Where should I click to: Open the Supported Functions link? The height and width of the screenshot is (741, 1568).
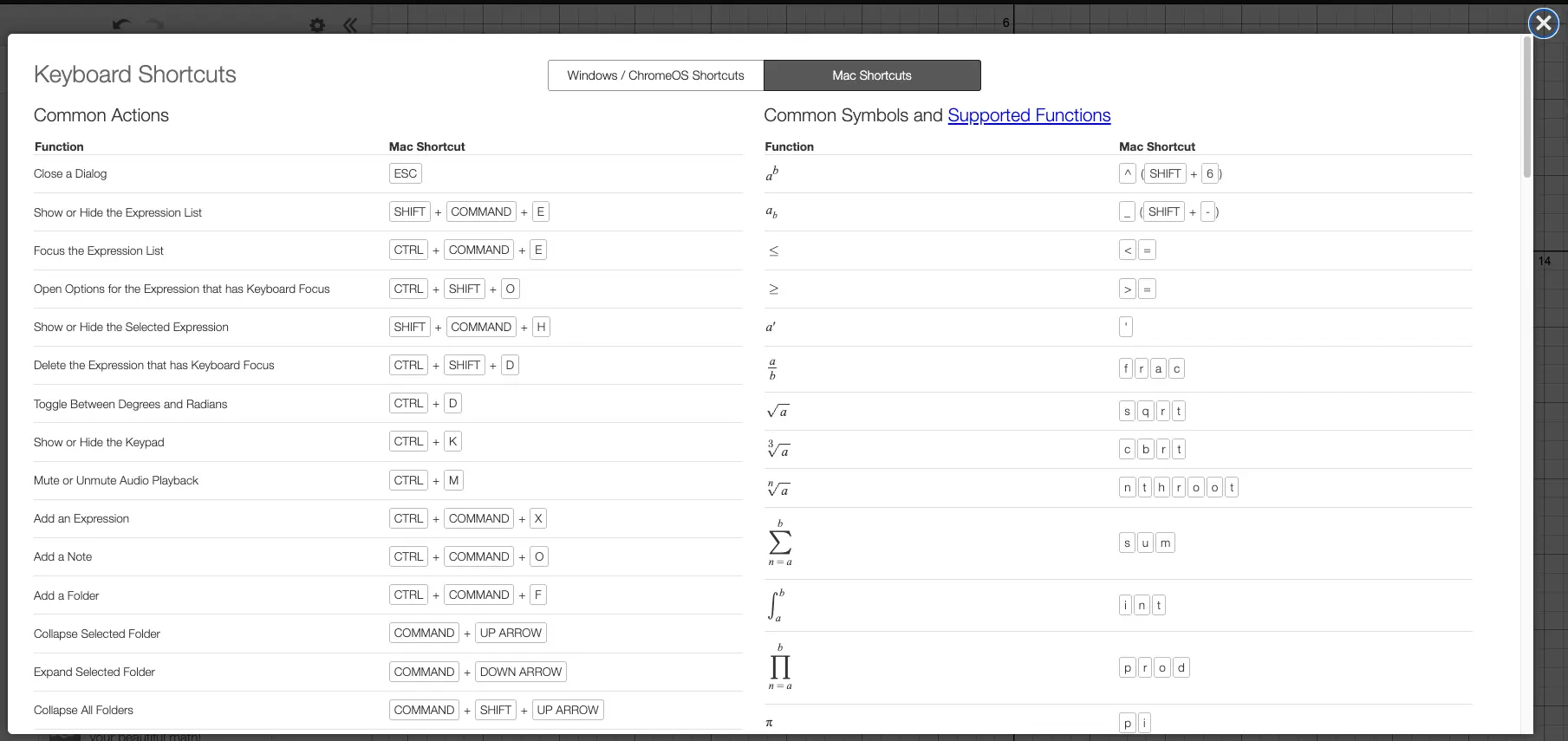click(1028, 115)
